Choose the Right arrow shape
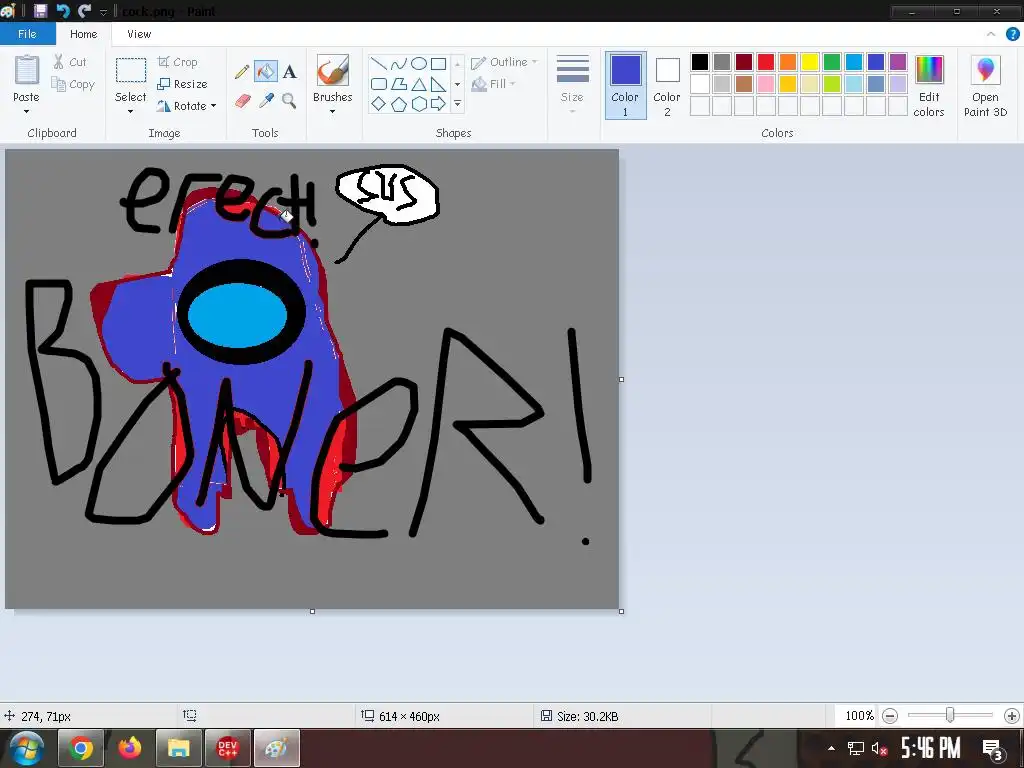1024x768 pixels. click(x=438, y=104)
